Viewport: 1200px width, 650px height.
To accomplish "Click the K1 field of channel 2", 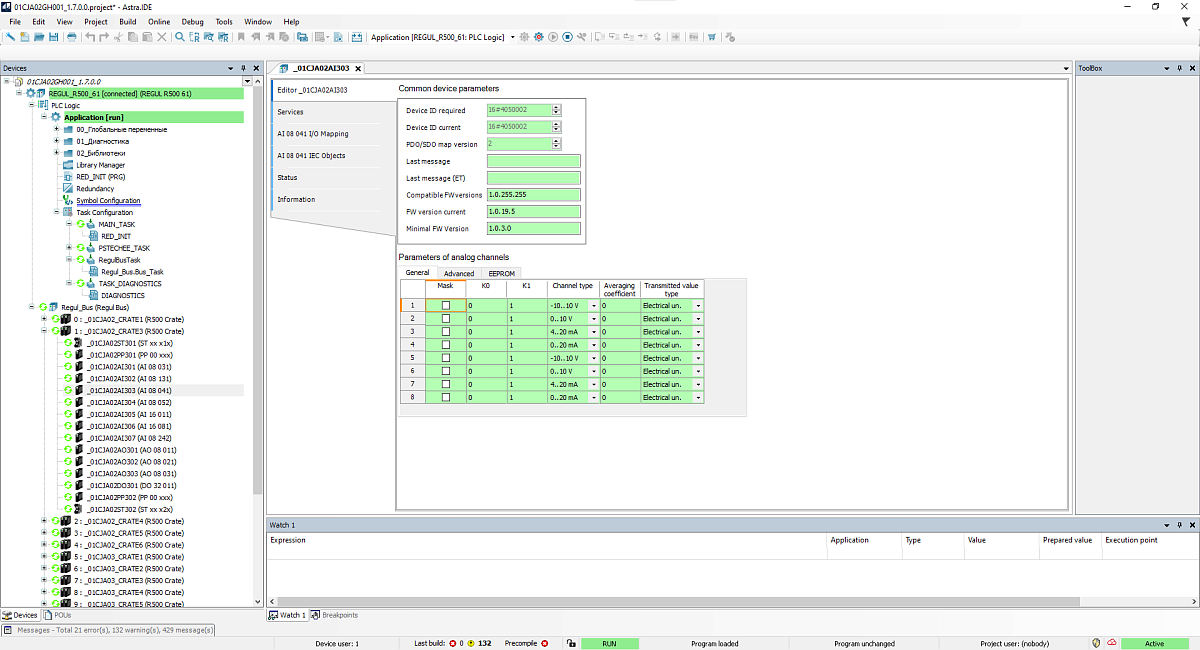I will tap(525, 318).
